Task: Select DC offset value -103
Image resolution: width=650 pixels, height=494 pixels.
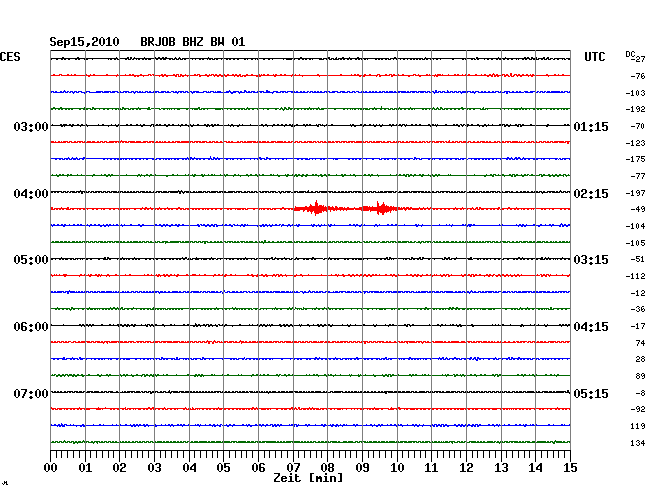Action: pyautogui.click(x=635, y=93)
